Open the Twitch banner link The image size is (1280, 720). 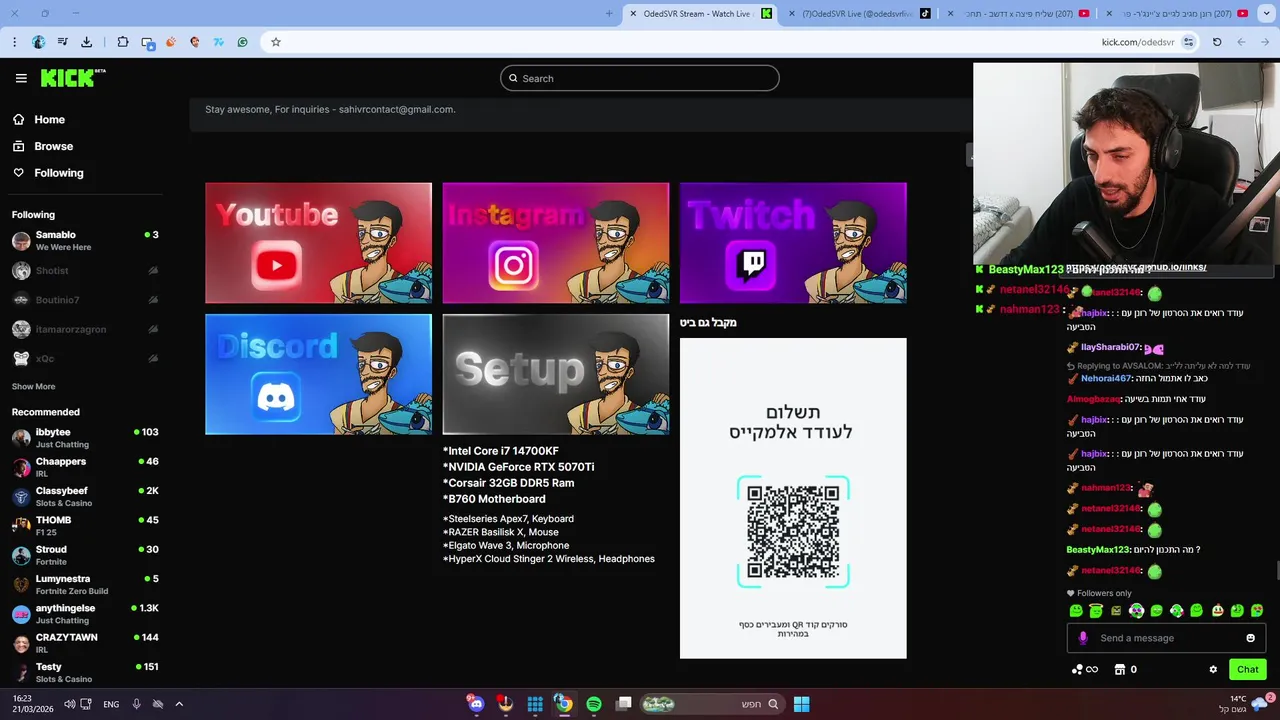tap(793, 242)
